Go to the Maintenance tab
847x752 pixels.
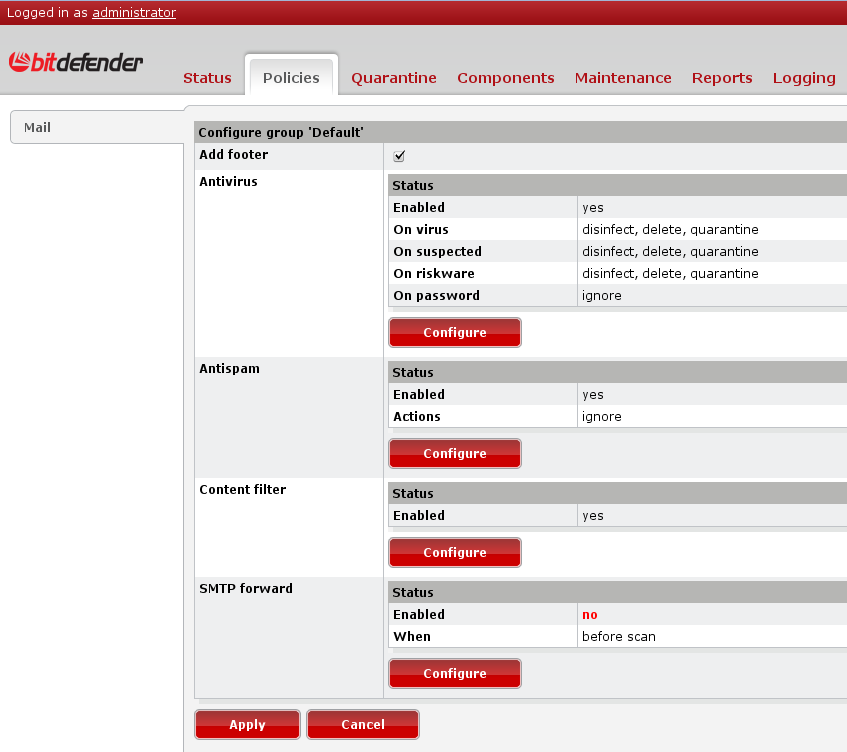click(622, 78)
